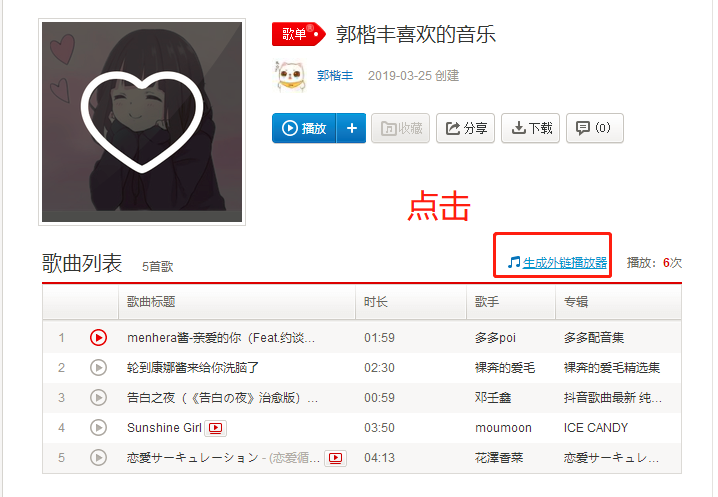
Task: Play song 5 恋爱サーキュレーション
Action: pos(98,458)
